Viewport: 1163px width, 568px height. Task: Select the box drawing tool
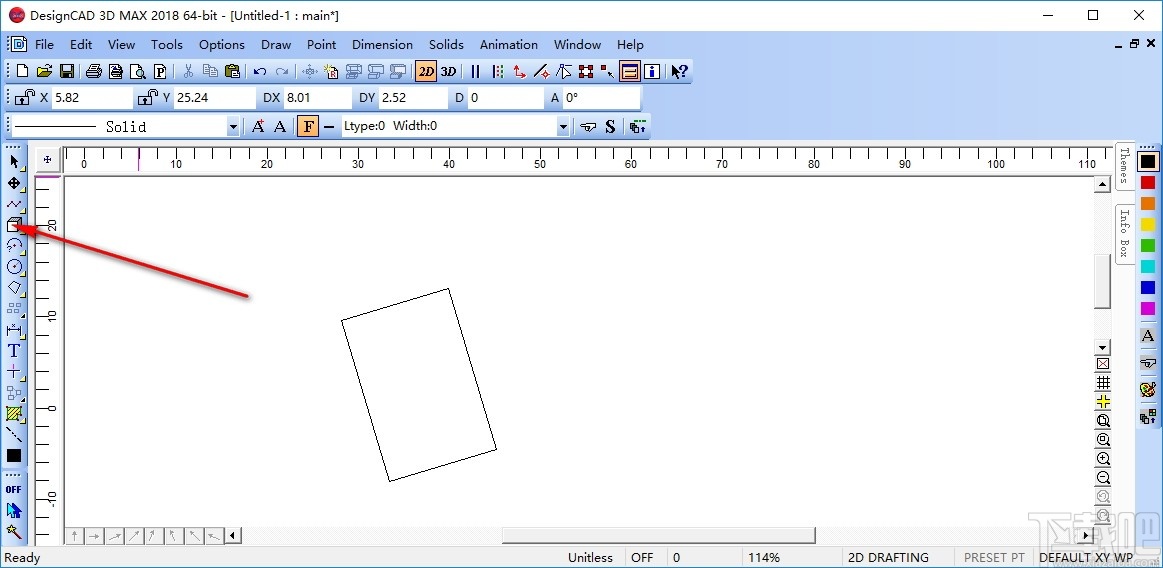(x=14, y=224)
